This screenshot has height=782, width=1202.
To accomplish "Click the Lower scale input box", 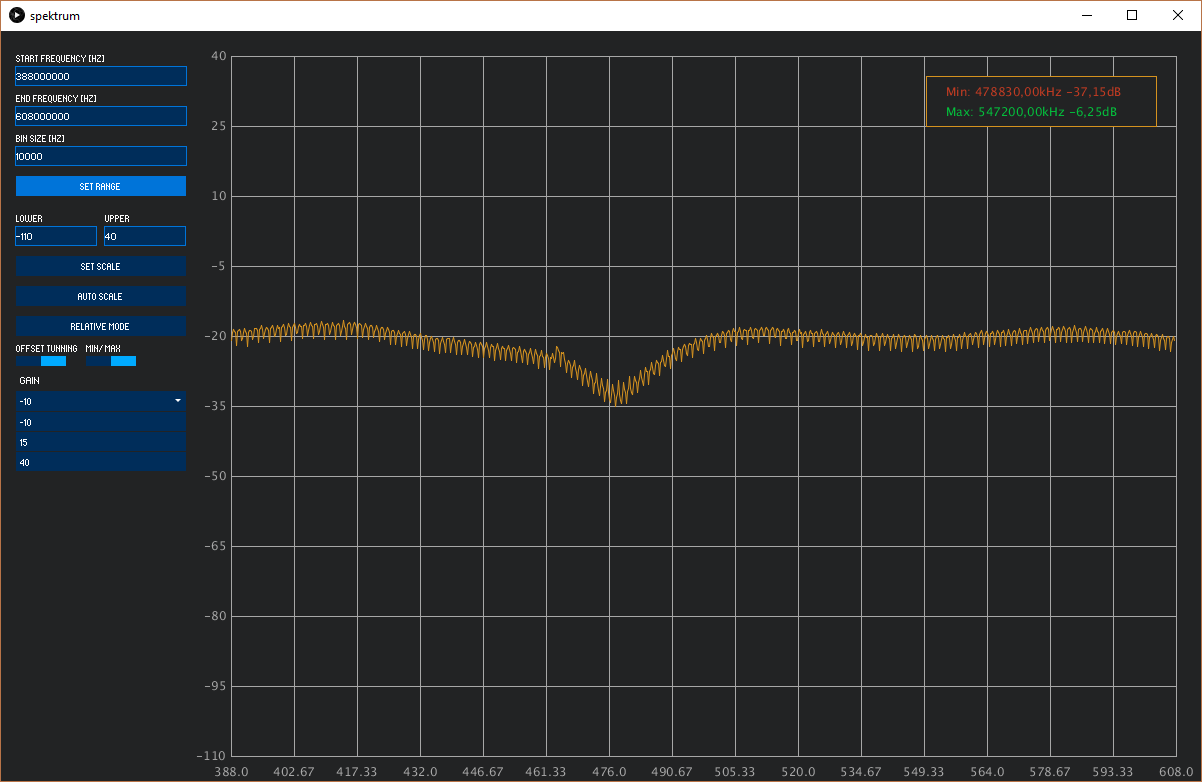I will (x=56, y=236).
